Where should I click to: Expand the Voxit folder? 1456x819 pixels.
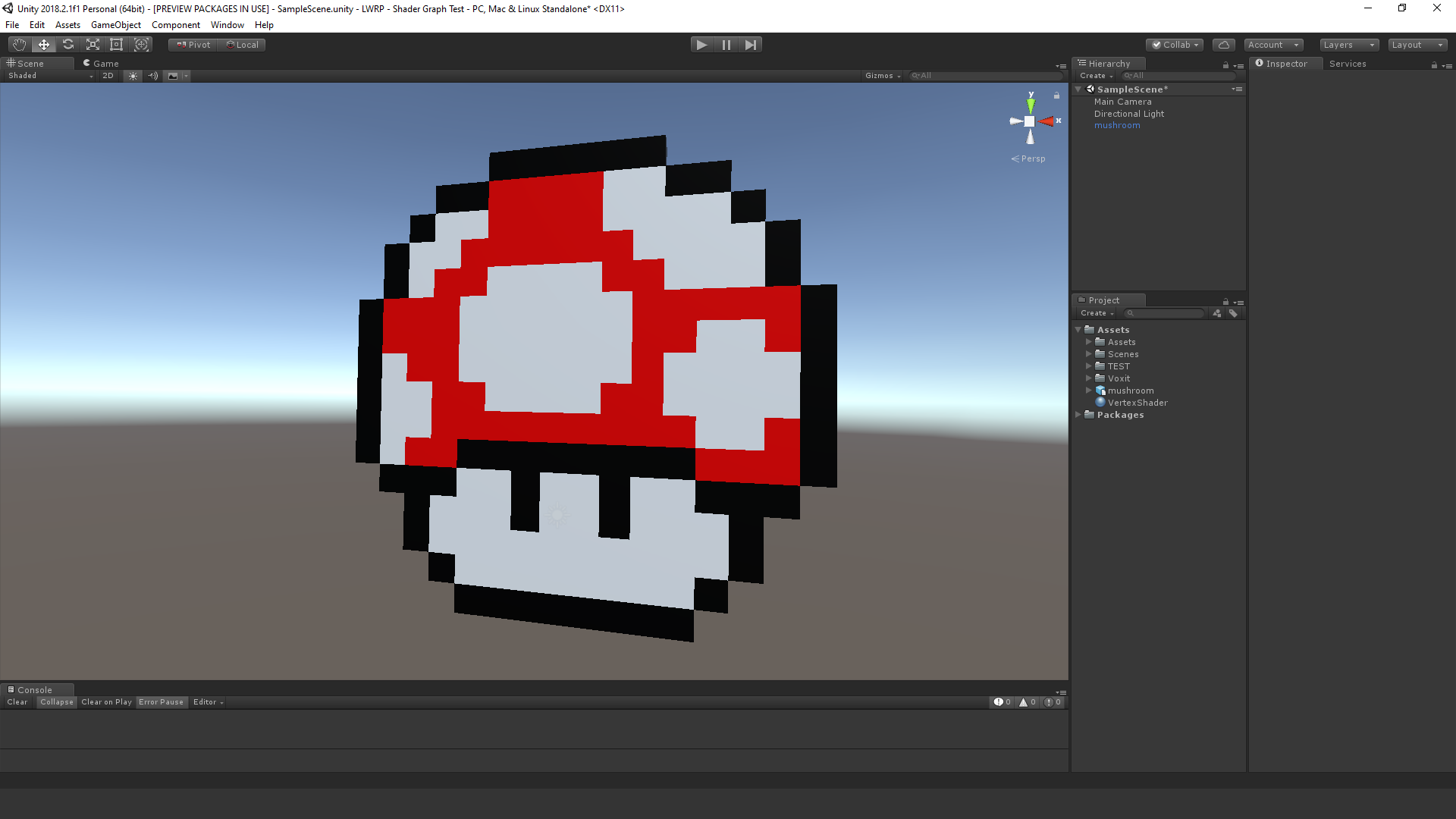point(1089,378)
